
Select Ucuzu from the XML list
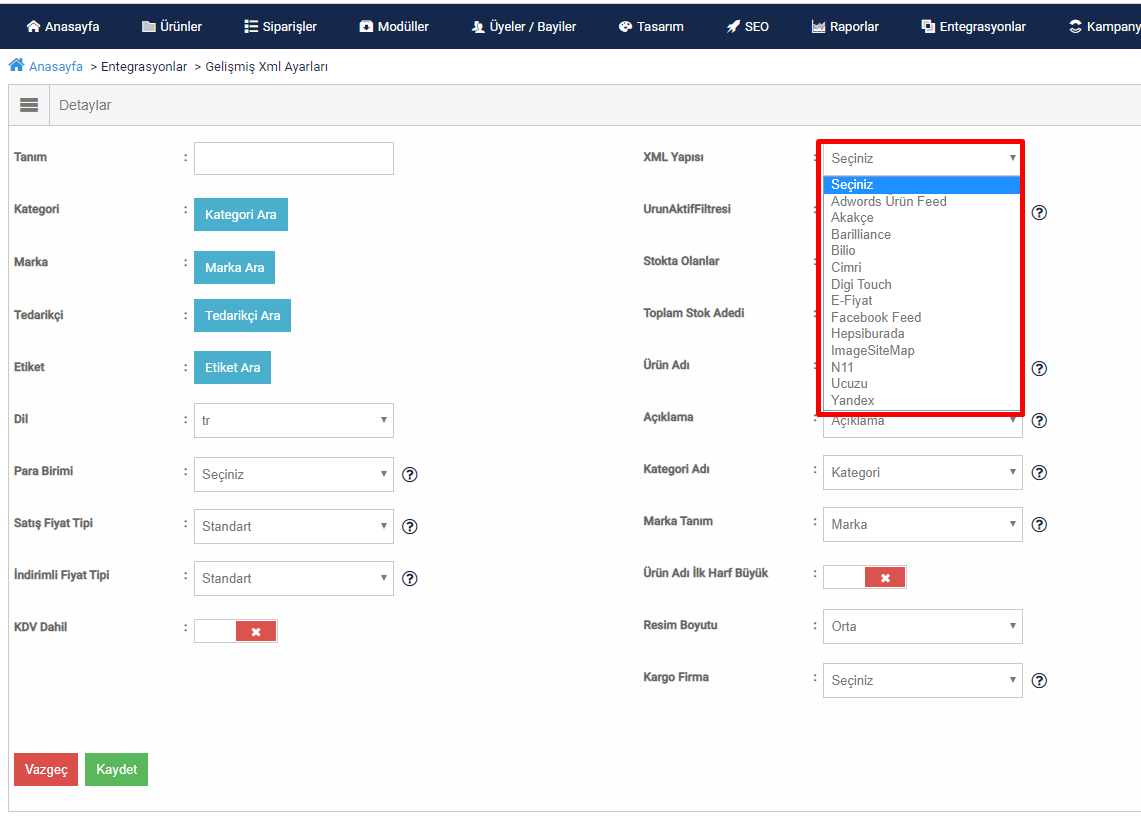click(x=921, y=384)
